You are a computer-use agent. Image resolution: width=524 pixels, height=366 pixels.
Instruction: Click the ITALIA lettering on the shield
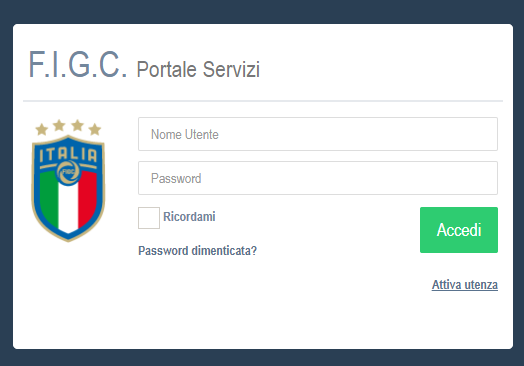point(68,155)
